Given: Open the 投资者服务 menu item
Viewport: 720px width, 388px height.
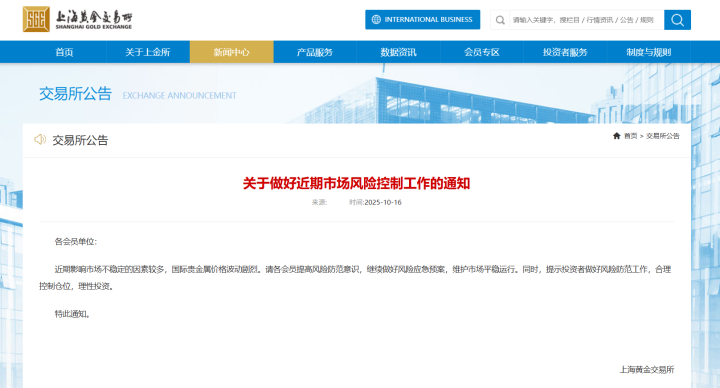Looking at the screenshot, I should coord(565,52).
